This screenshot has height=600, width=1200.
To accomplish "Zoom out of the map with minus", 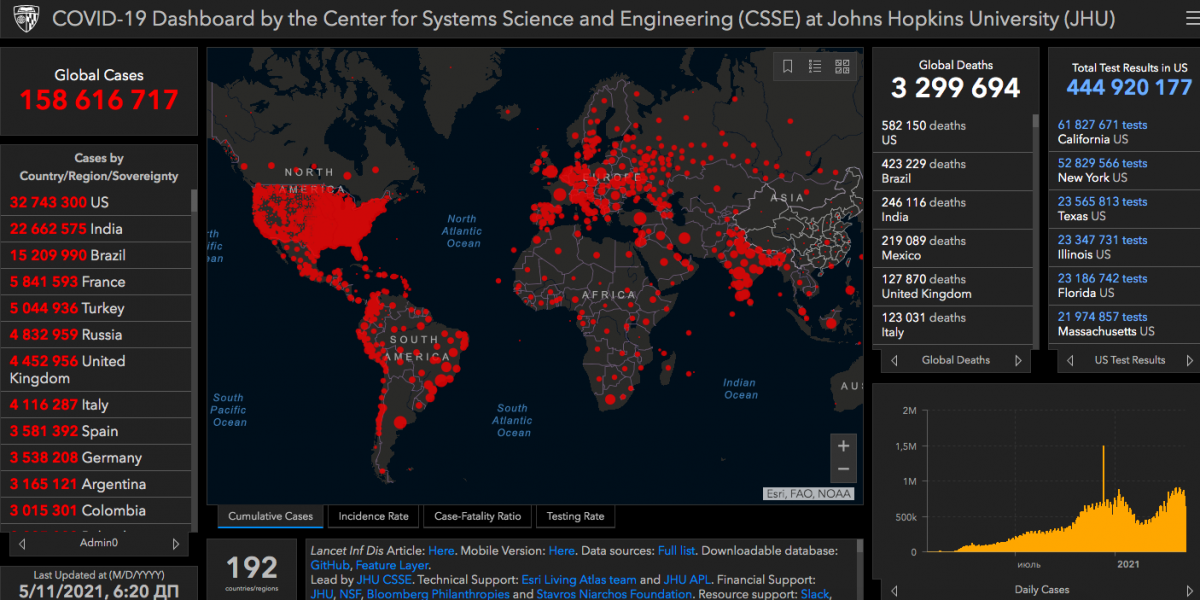I will (x=843, y=469).
